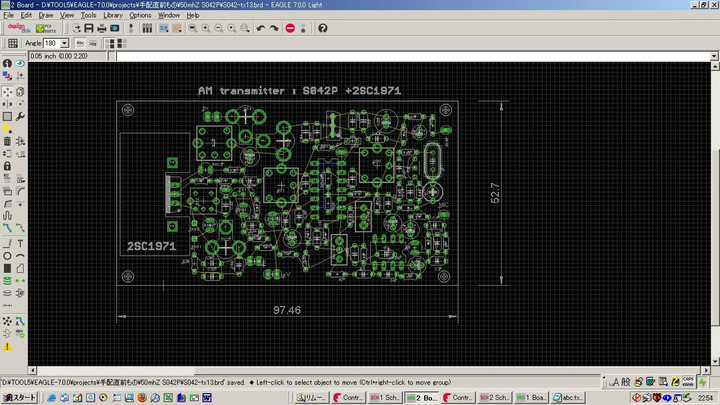
Task: Open the Options menu
Action: pos(140,15)
